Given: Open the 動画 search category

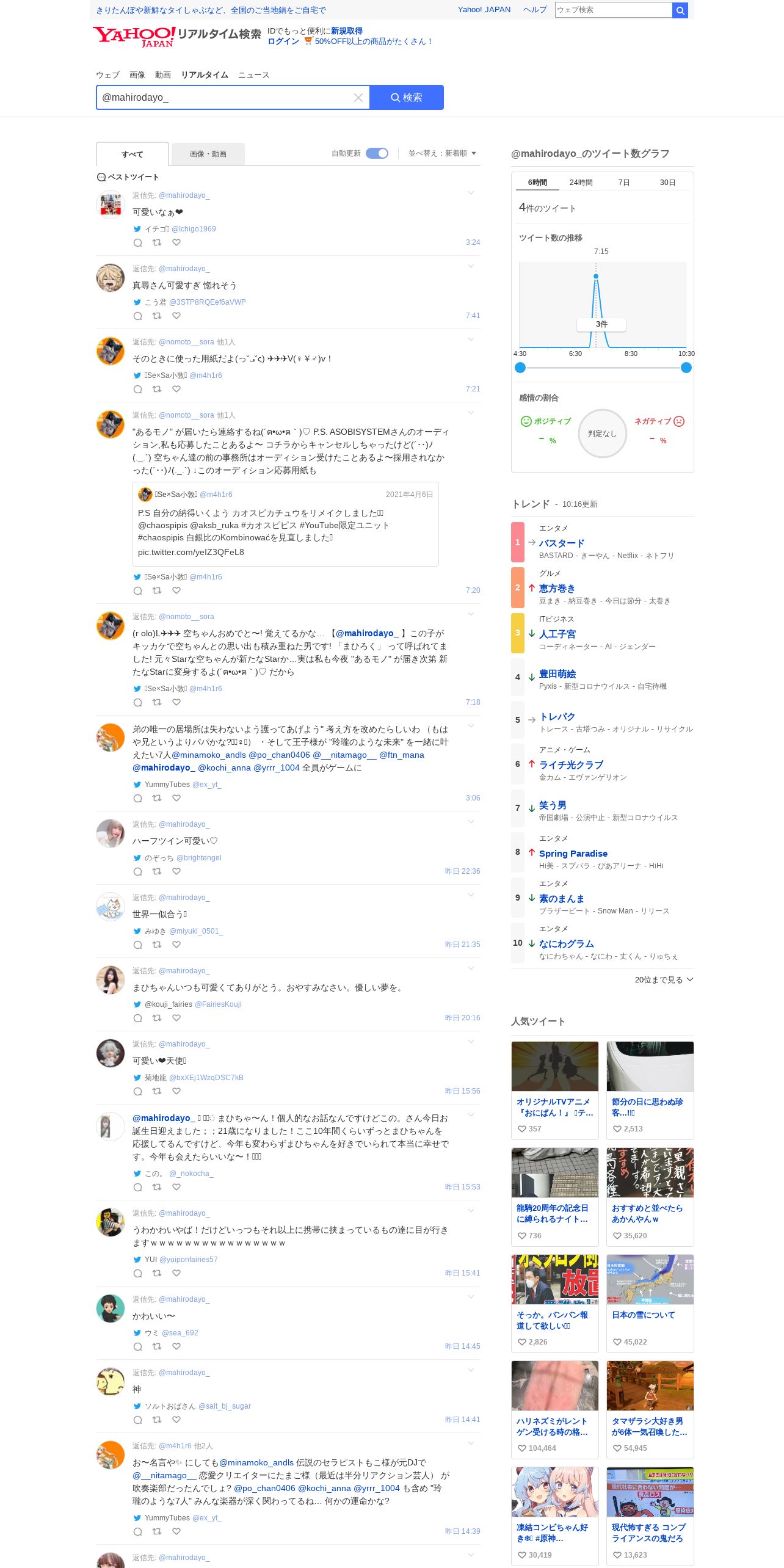Looking at the screenshot, I should (x=163, y=75).
